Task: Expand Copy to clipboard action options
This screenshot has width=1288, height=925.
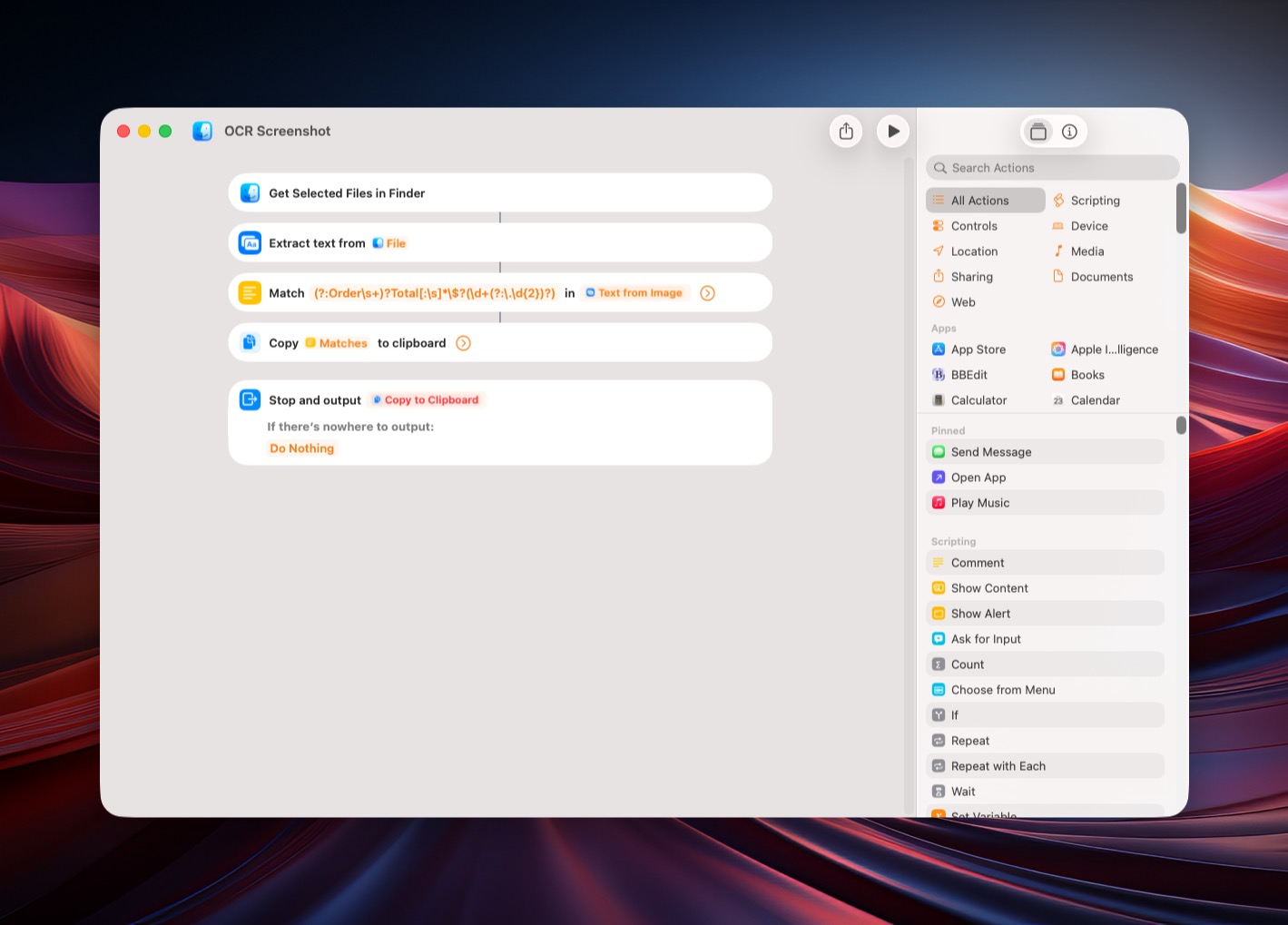Action: [x=463, y=343]
